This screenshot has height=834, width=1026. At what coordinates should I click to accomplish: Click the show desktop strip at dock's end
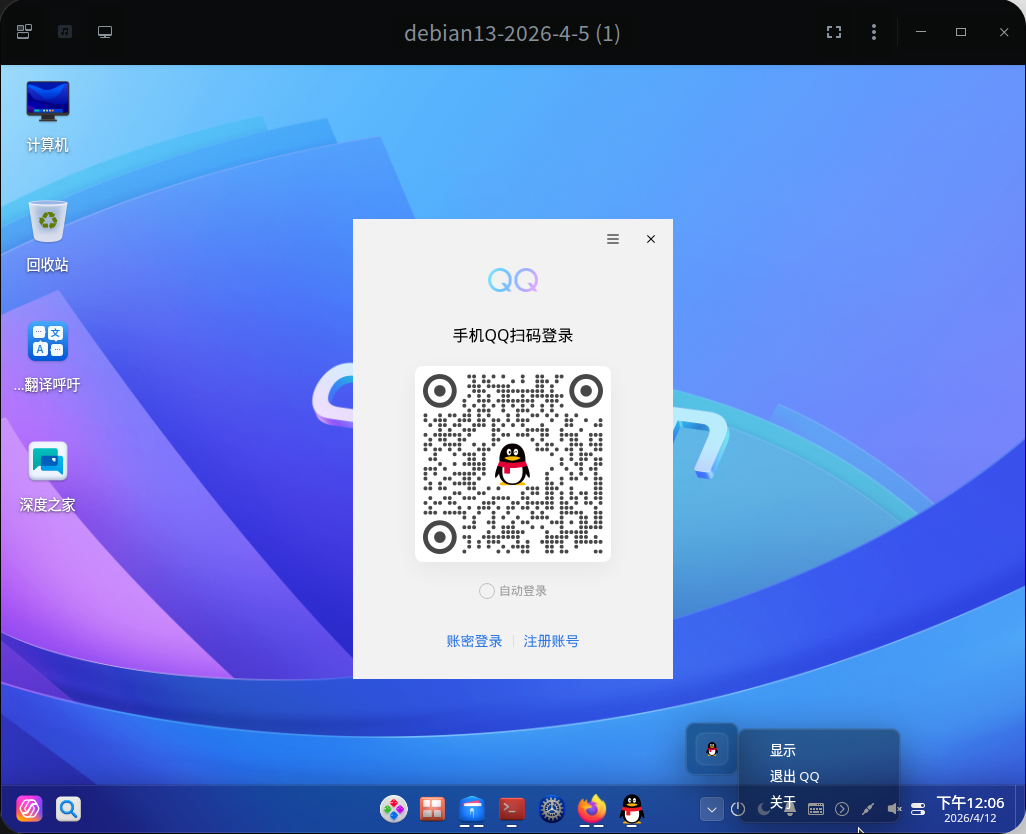[1018, 809]
